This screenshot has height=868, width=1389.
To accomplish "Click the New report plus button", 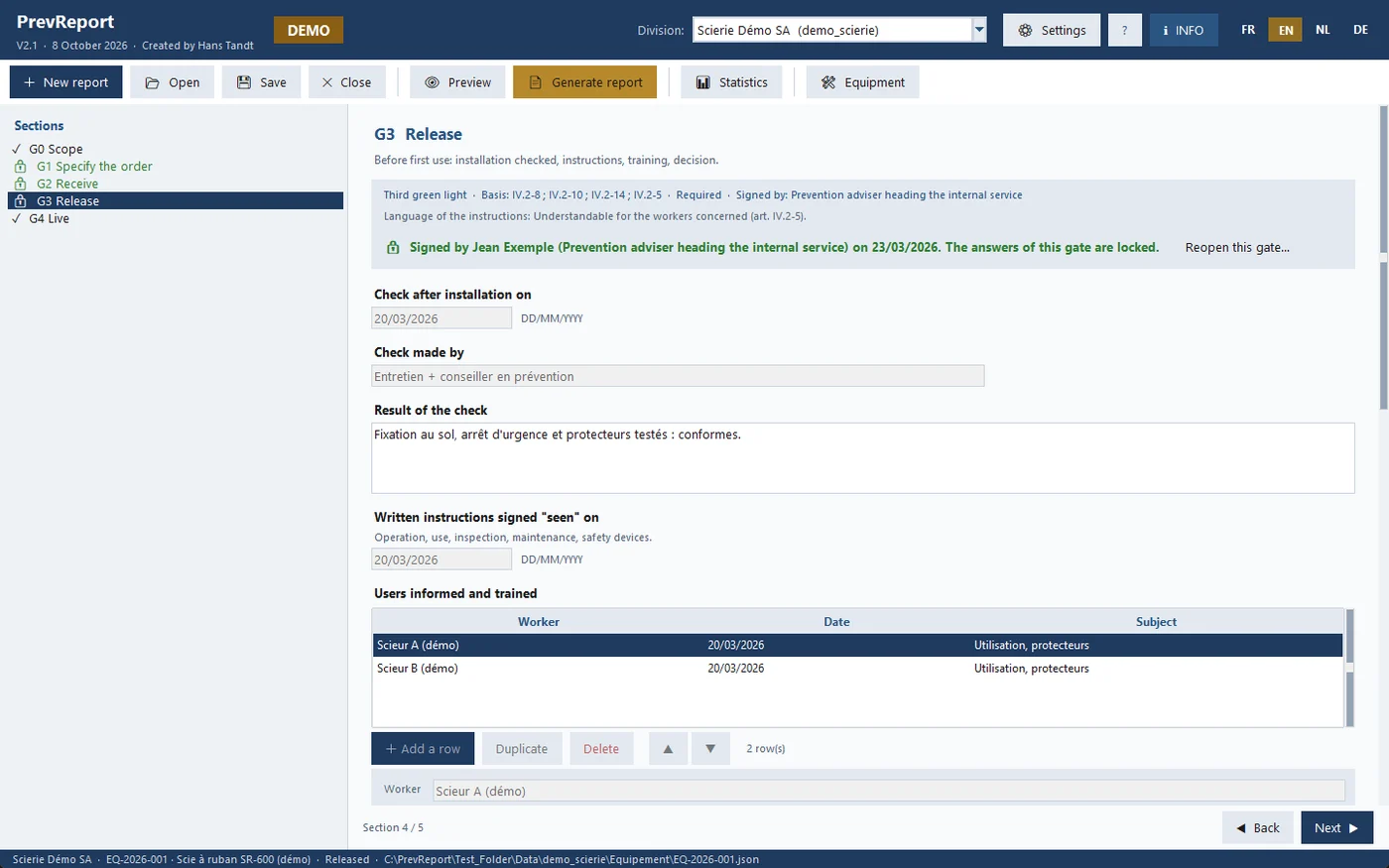I will (x=65, y=82).
